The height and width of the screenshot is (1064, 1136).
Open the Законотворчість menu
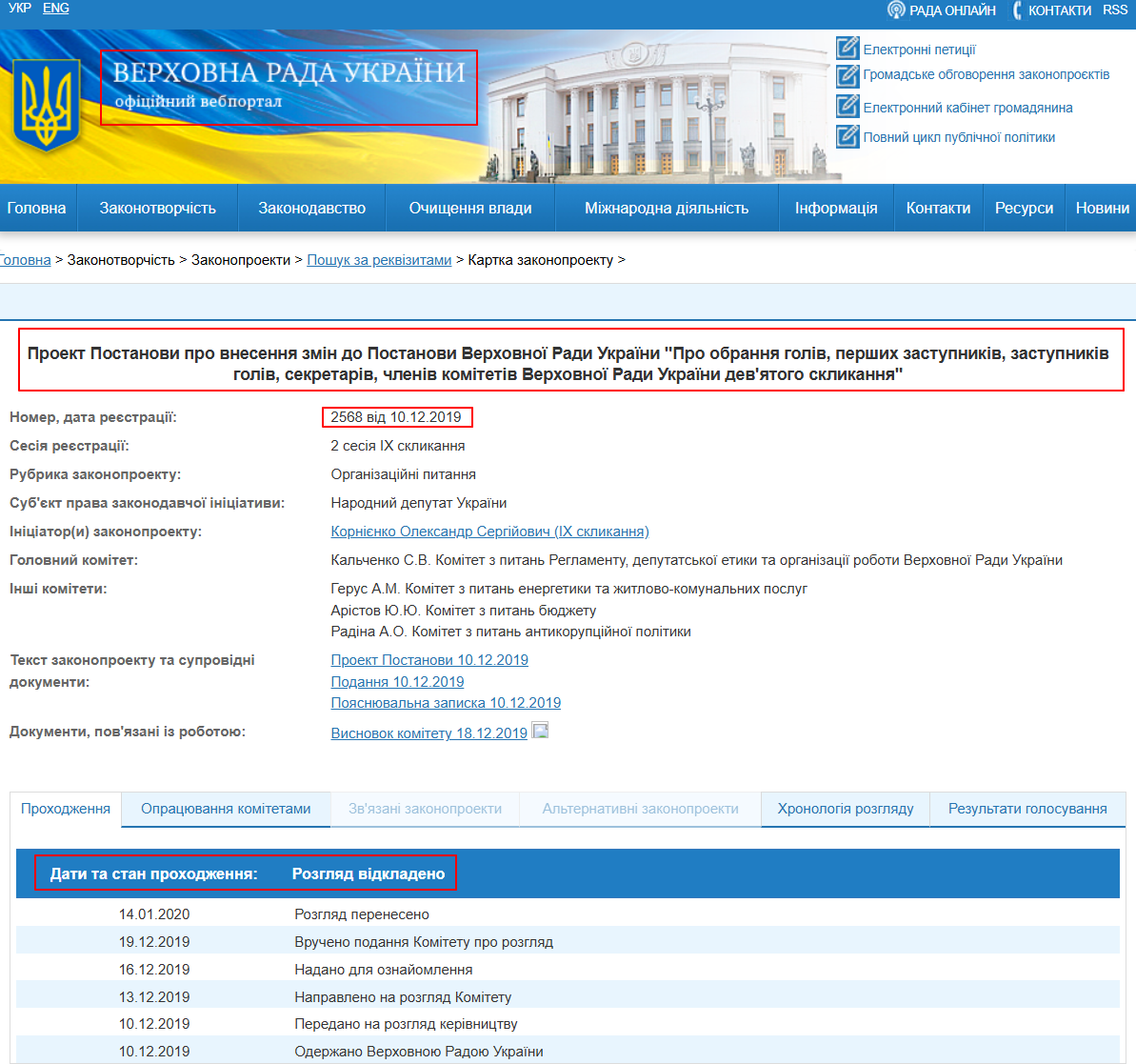[x=157, y=208]
